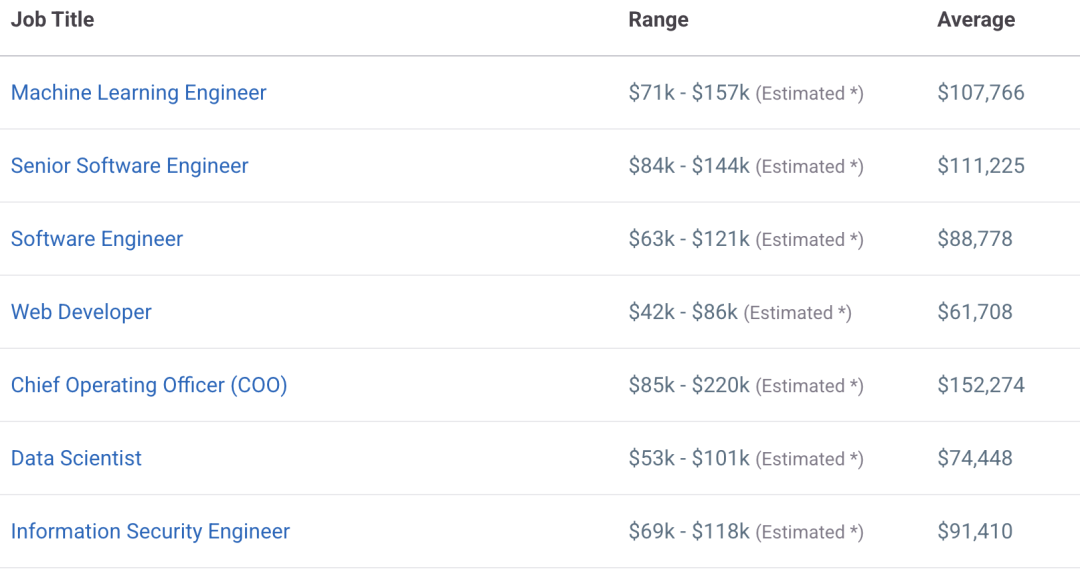The image size is (1080, 573).
Task: Open the Web Developer job link
Action: point(81,312)
